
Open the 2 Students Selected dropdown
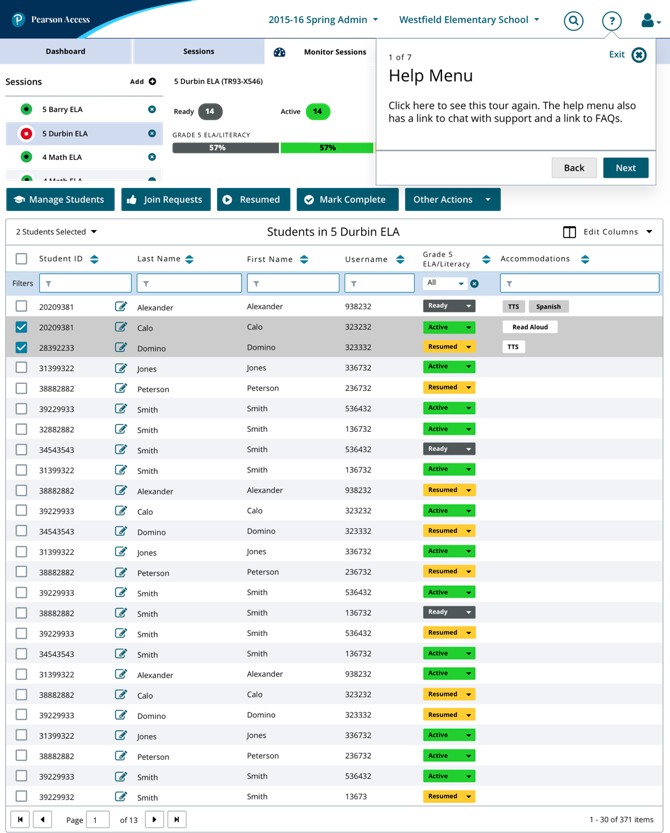click(x=57, y=232)
